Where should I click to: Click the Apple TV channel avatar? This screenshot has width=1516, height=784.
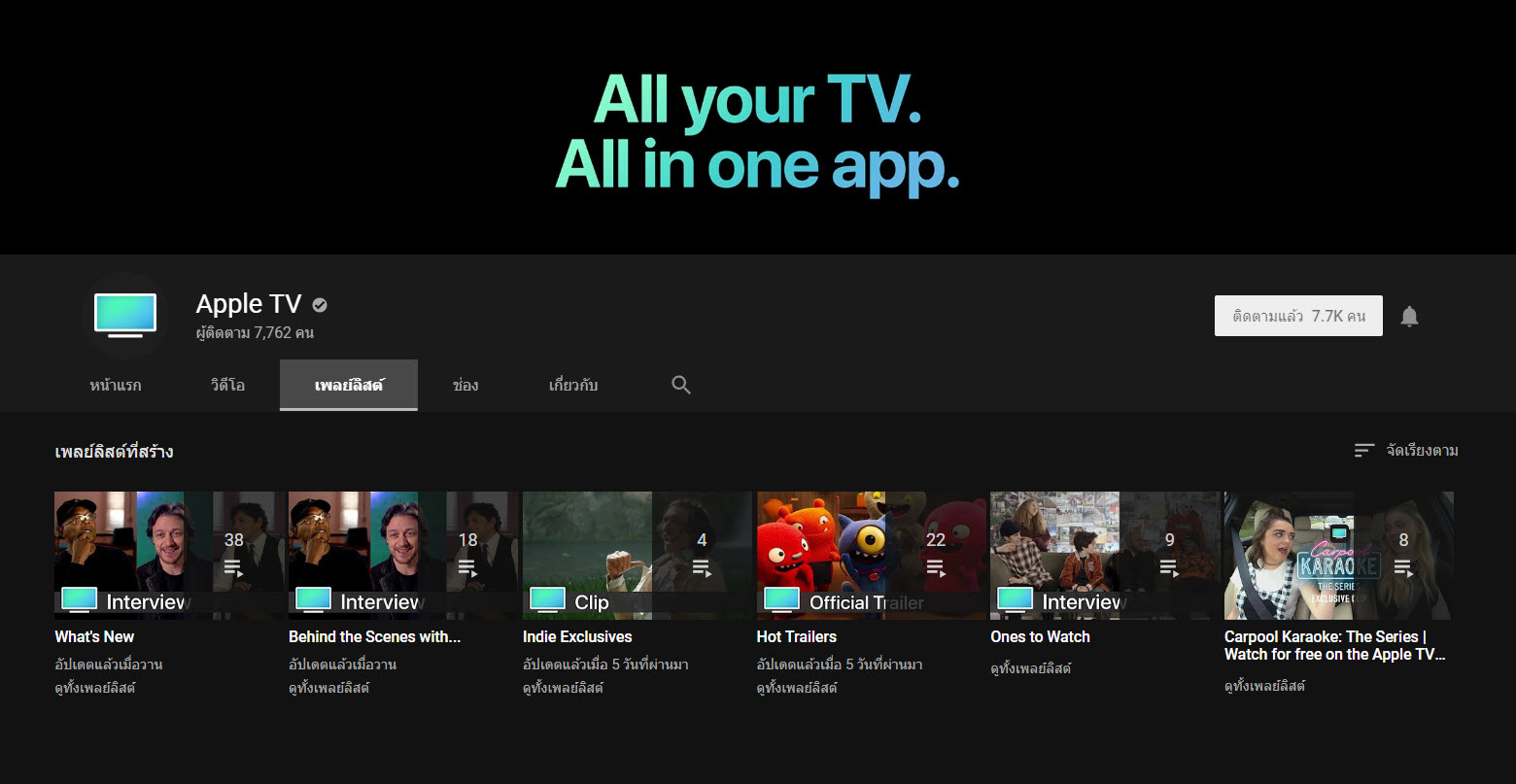coord(125,316)
